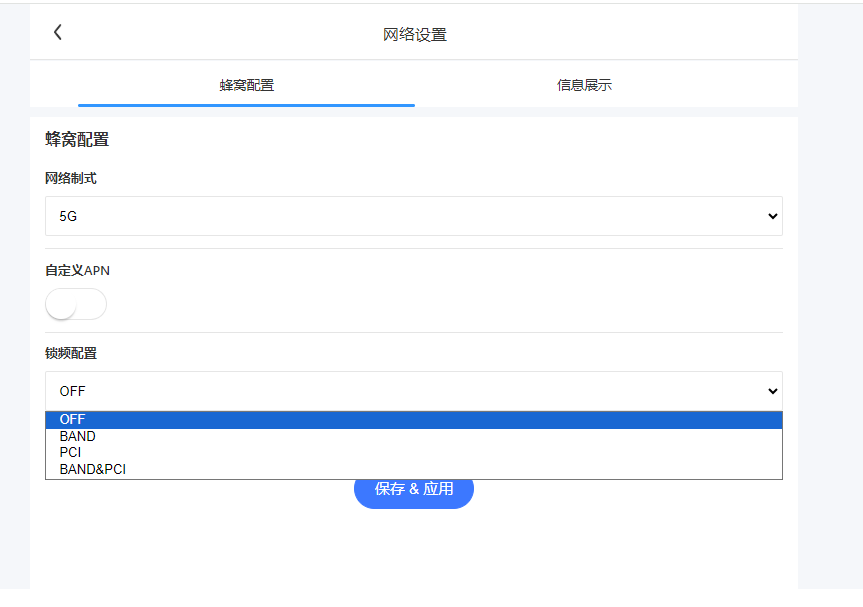Click the bold 蜂窝配置 section heading
Viewport: 863px width, 607px height.
point(77,140)
